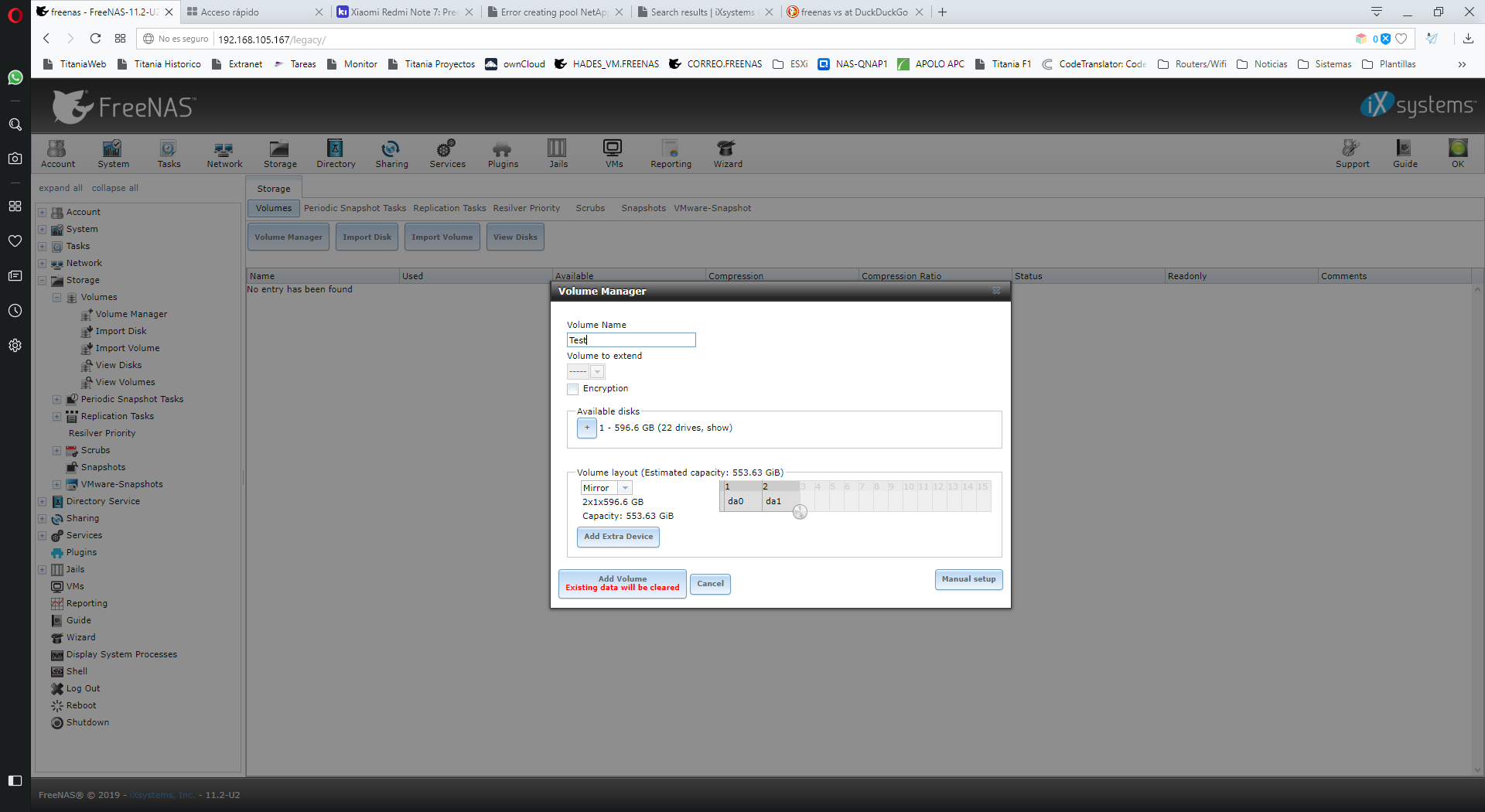The height and width of the screenshot is (812, 1485).
Task: Open the Account toolbar icon
Action: click(x=58, y=153)
